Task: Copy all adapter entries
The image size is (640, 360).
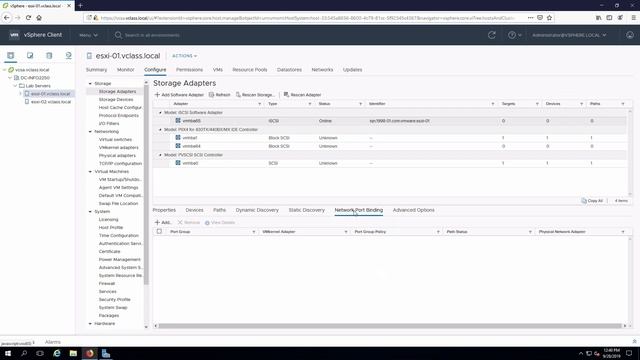Action: point(592,201)
